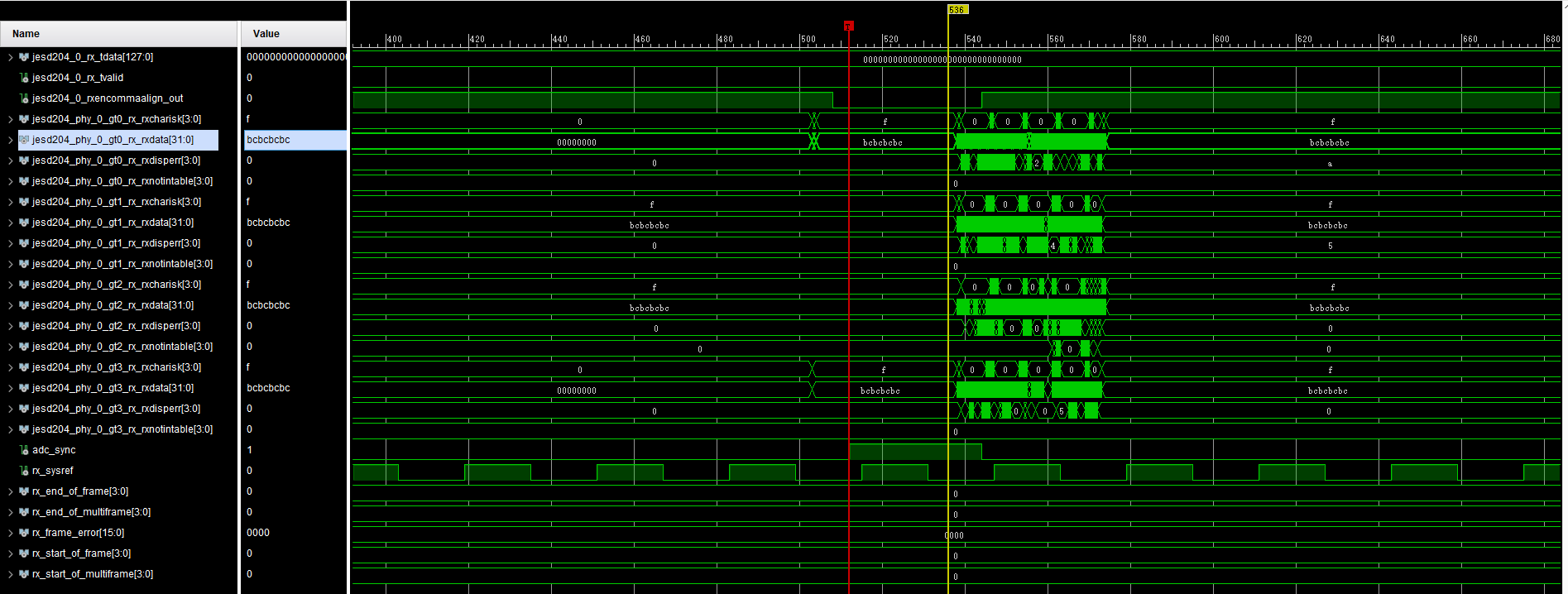The height and width of the screenshot is (594, 1568).
Task: Click the red trigger marker on ruler
Action: (x=848, y=26)
